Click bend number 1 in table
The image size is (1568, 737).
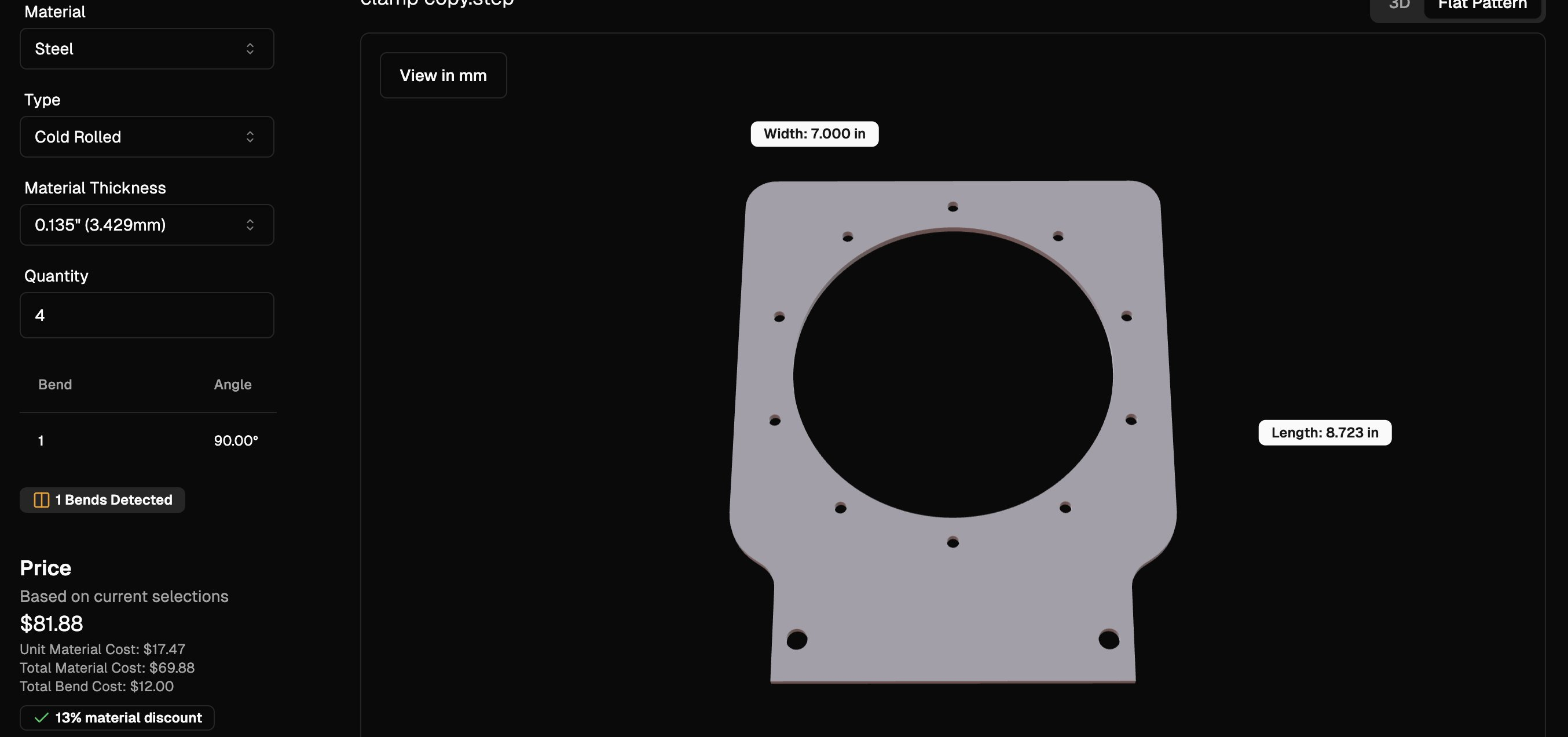click(x=41, y=440)
